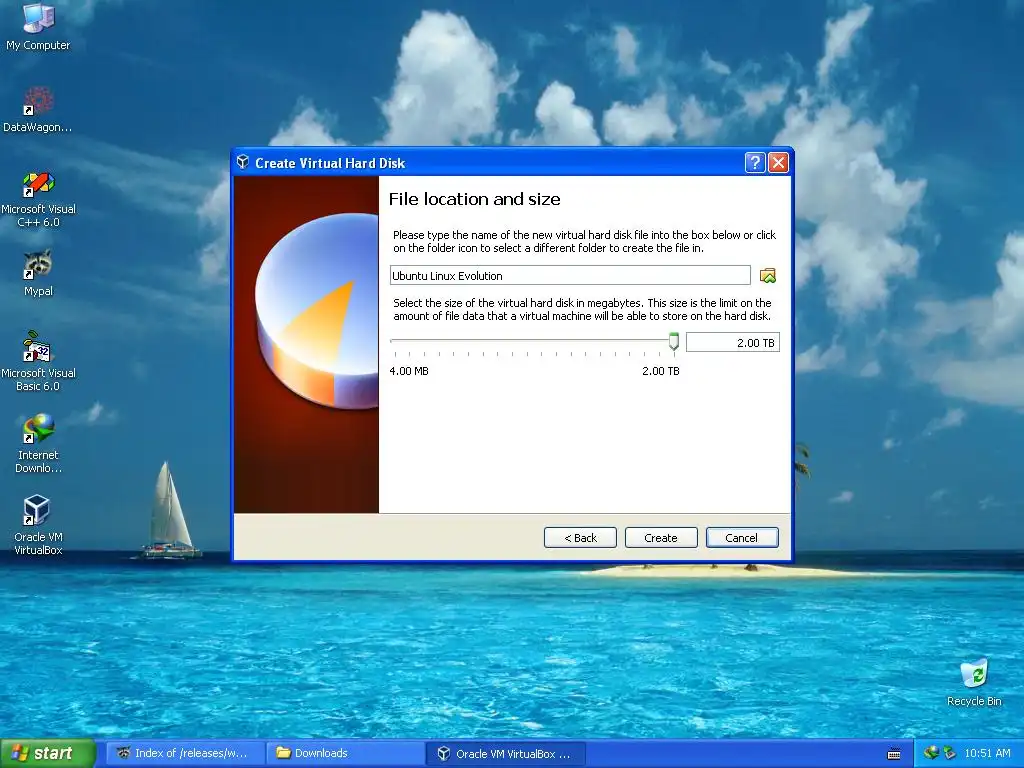Open the Windows Start menu
The height and width of the screenshot is (768, 1024).
[48, 753]
